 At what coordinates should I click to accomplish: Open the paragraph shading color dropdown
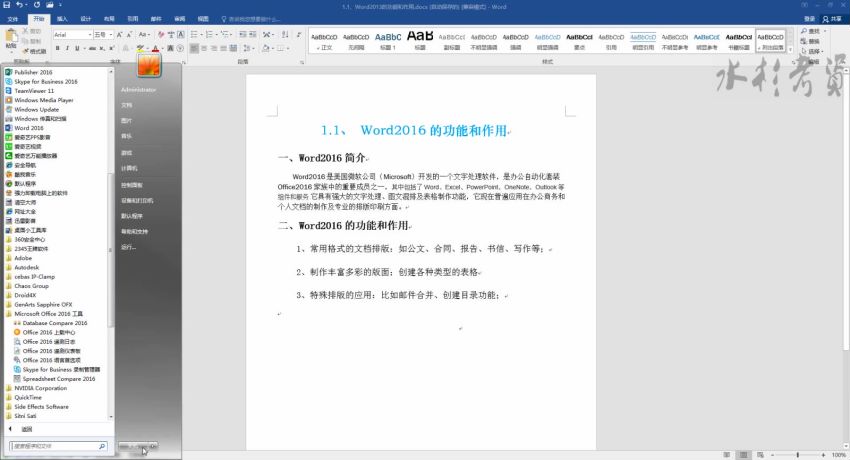tap(273, 48)
